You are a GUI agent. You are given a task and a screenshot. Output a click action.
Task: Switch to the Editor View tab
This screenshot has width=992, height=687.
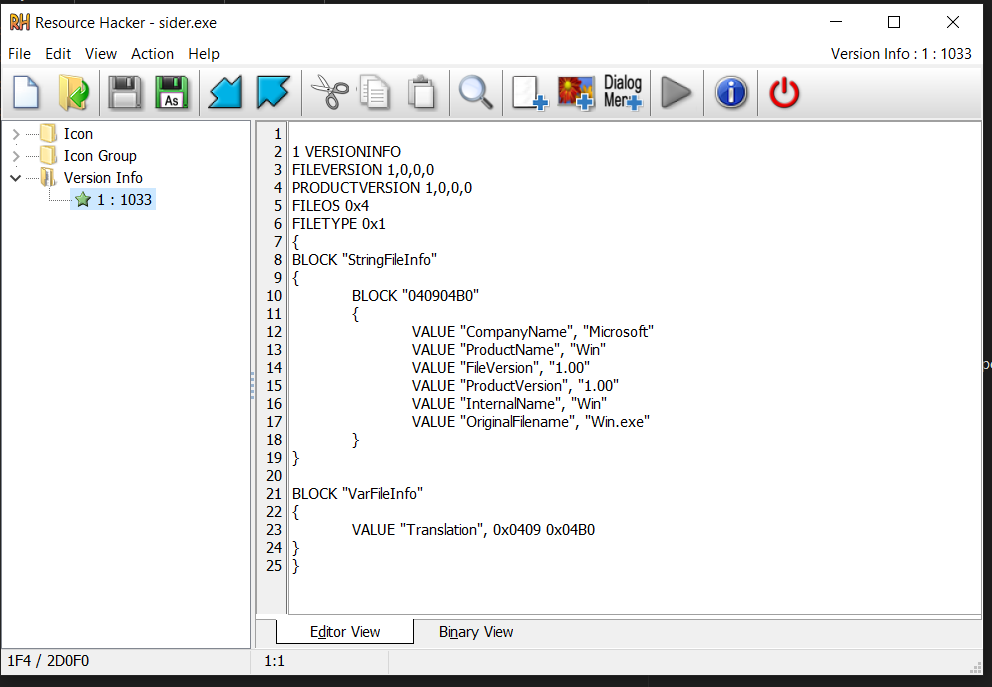(345, 631)
